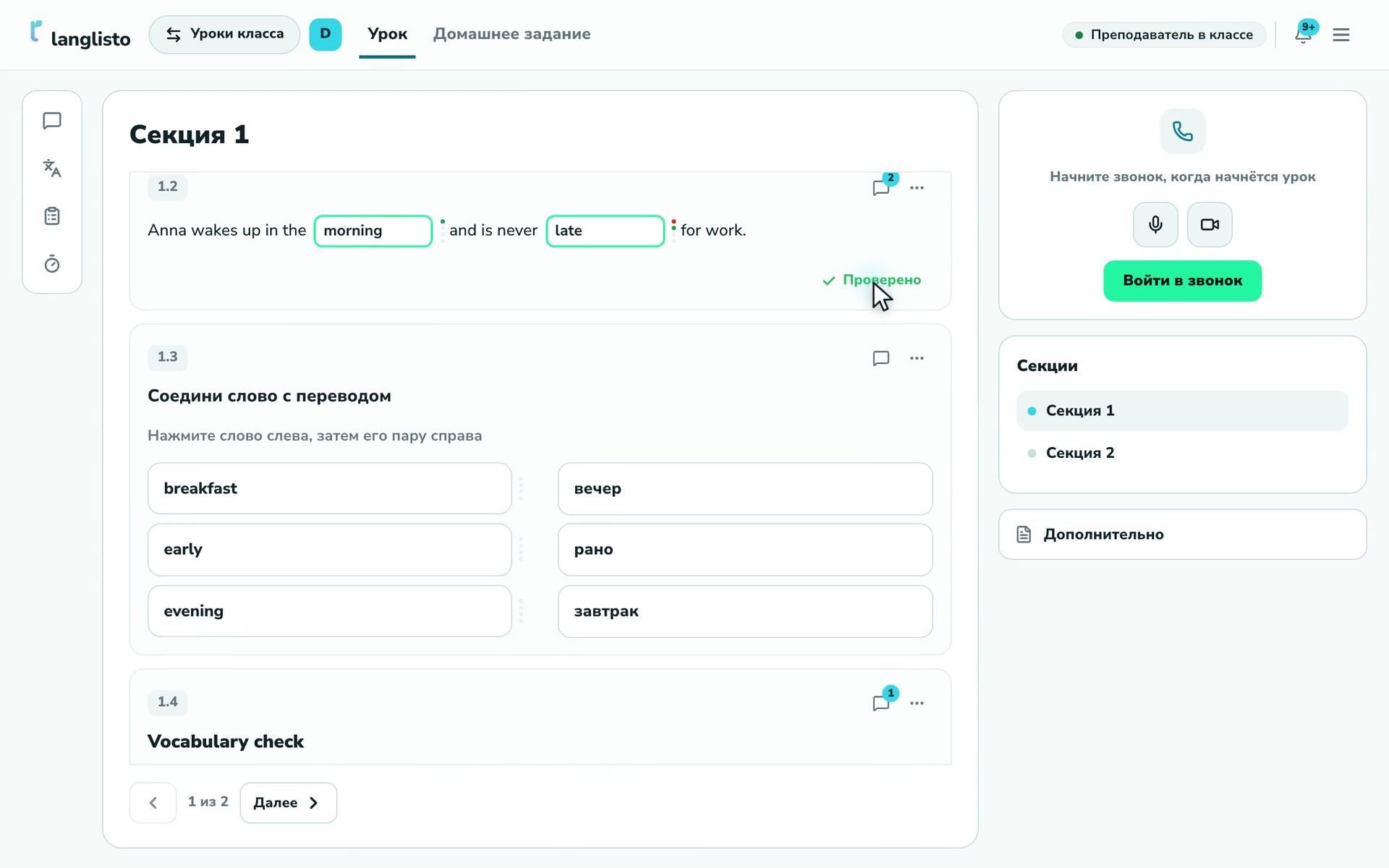Open the timer icon in sidebar
The width and height of the screenshot is (1389, 868).
52,264
